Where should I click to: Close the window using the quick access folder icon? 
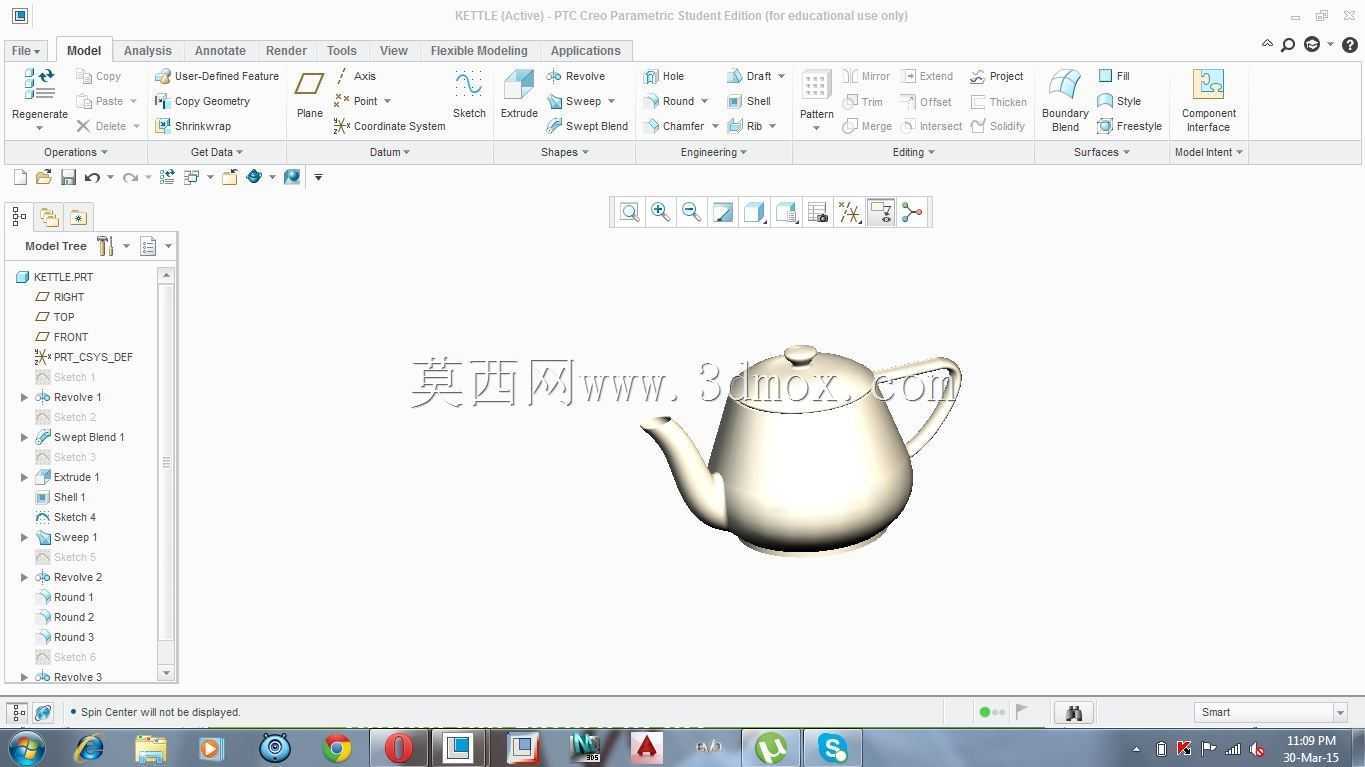click(x=229, y=177)
